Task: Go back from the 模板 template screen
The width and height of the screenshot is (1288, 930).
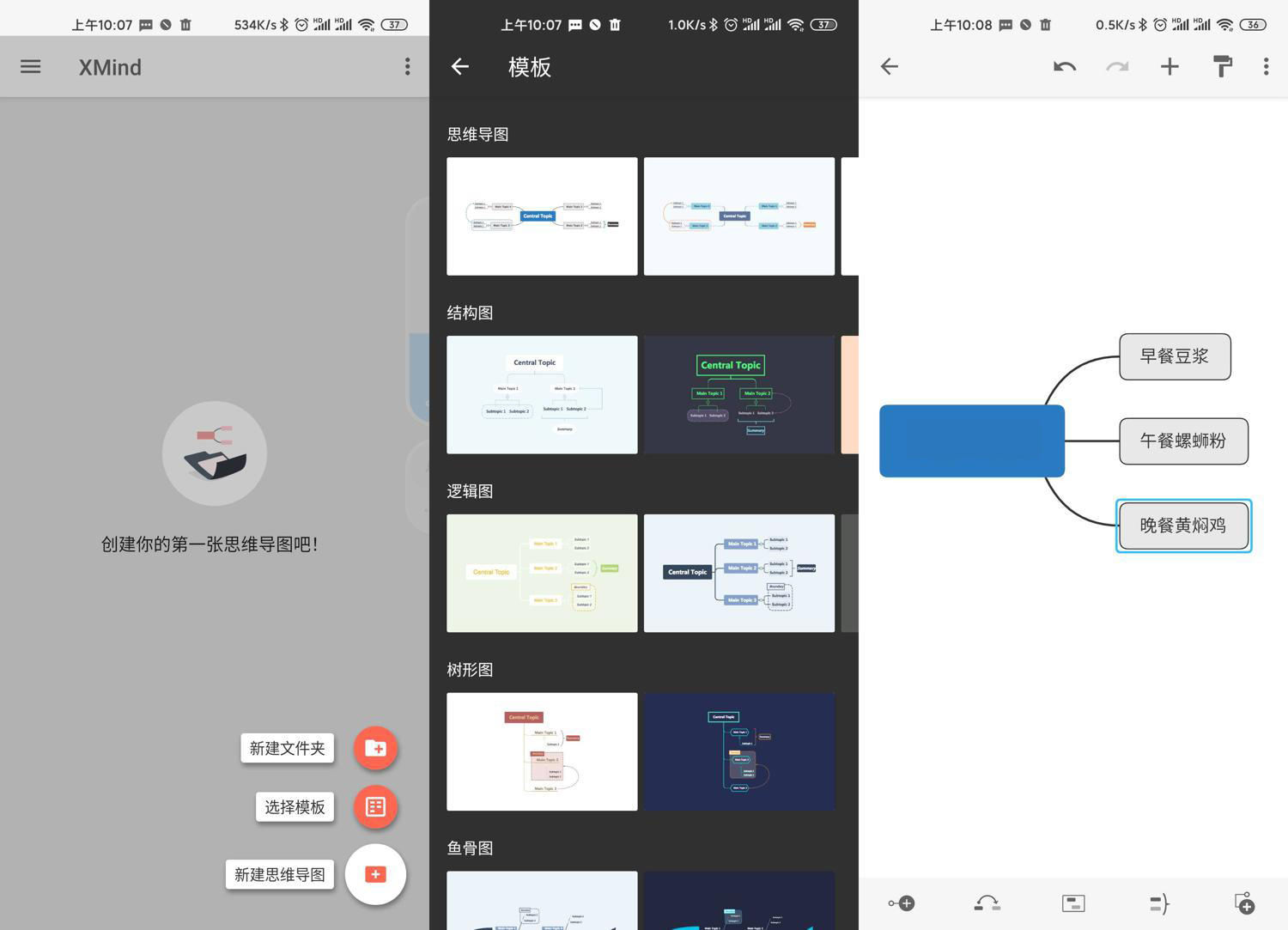Action: (x=460, y=66)
